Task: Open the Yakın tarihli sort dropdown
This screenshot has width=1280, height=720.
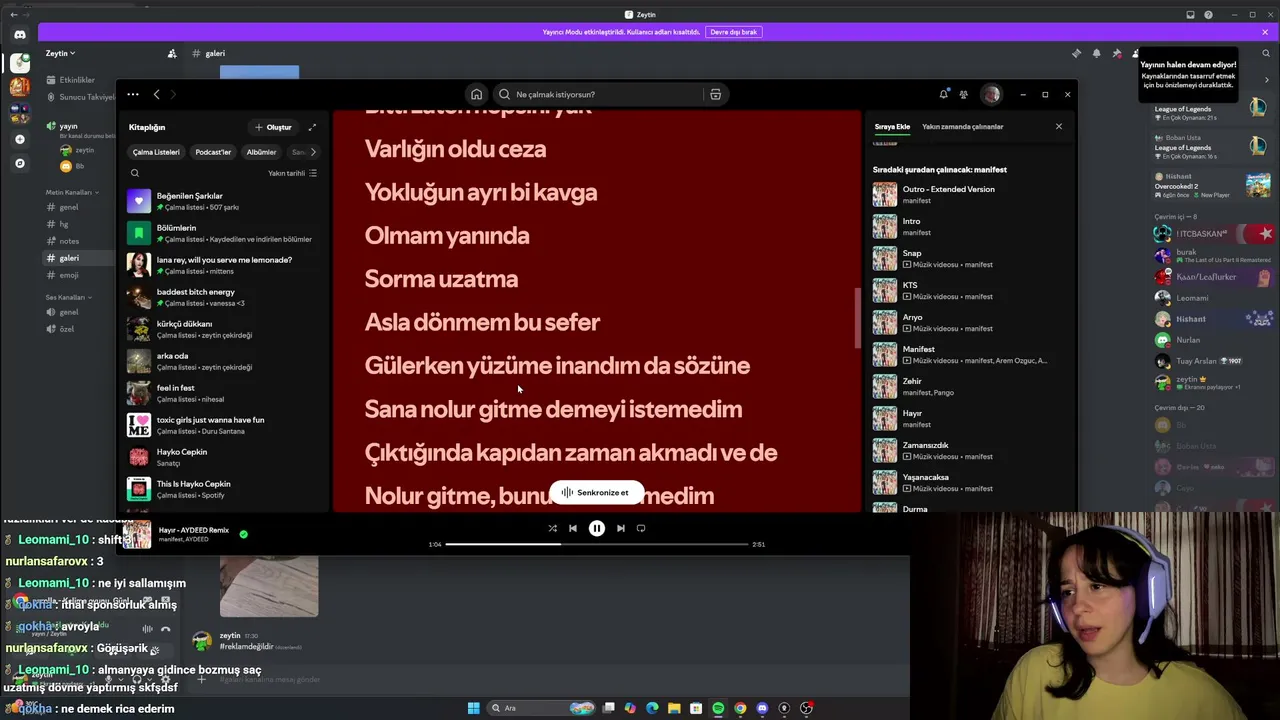Action: [292, 173]
